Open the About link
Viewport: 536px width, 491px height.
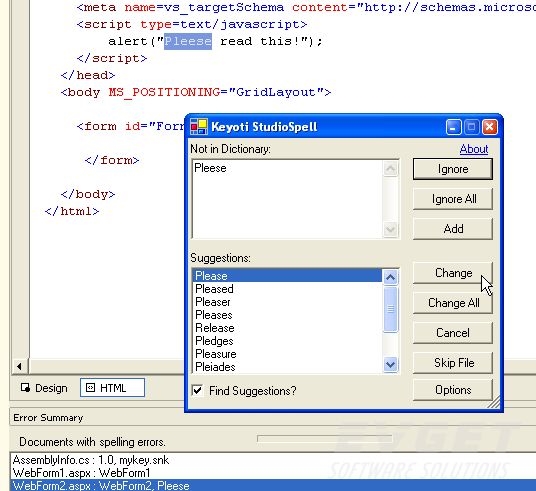tap(474, 149)
